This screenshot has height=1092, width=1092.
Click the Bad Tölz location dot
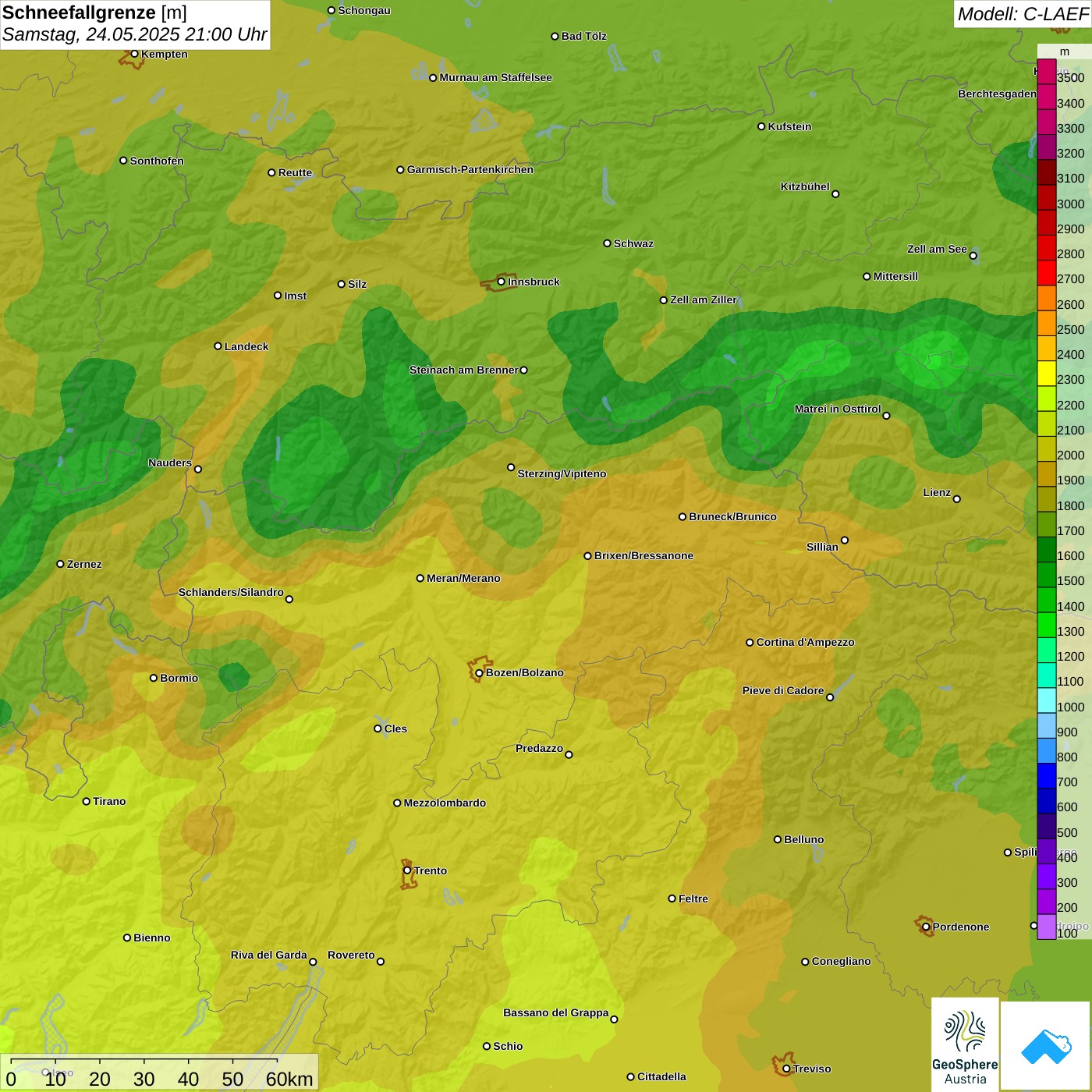pos(555,37)
